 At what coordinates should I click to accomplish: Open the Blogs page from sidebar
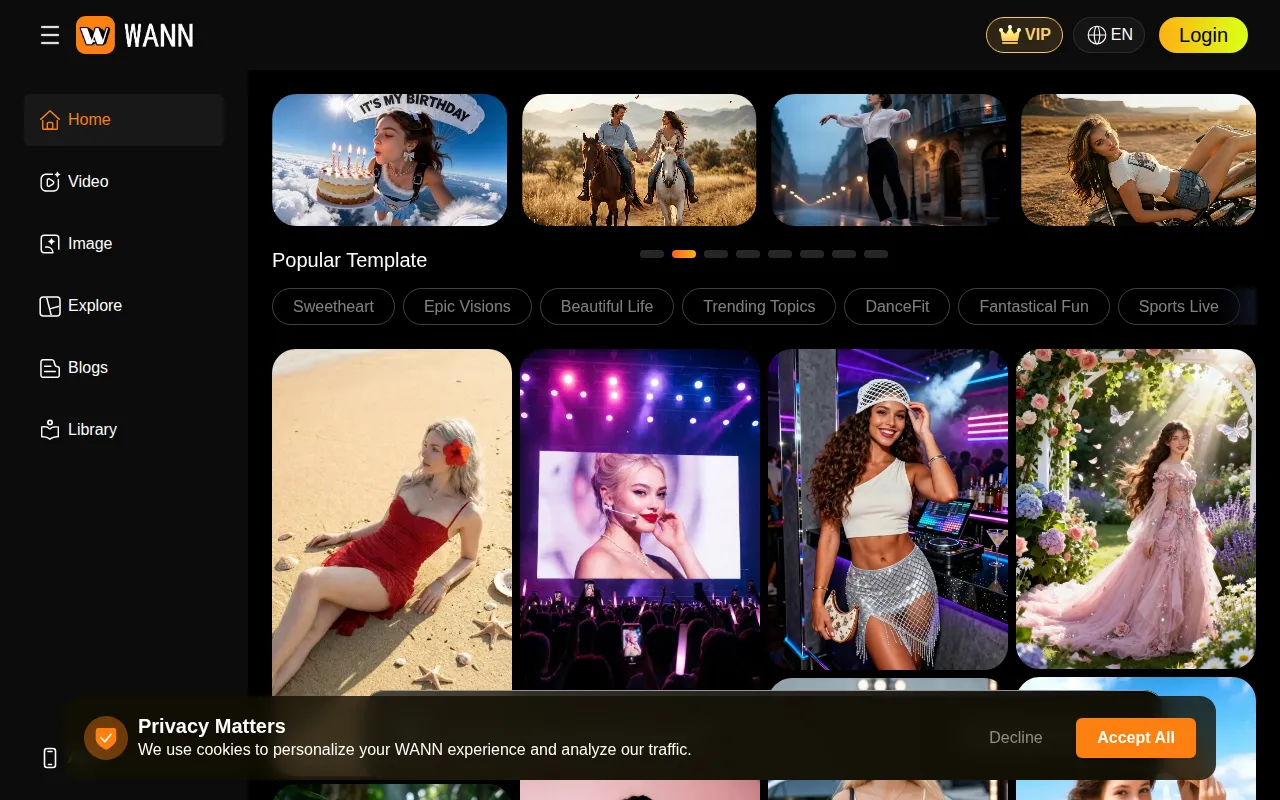[124, 368]
